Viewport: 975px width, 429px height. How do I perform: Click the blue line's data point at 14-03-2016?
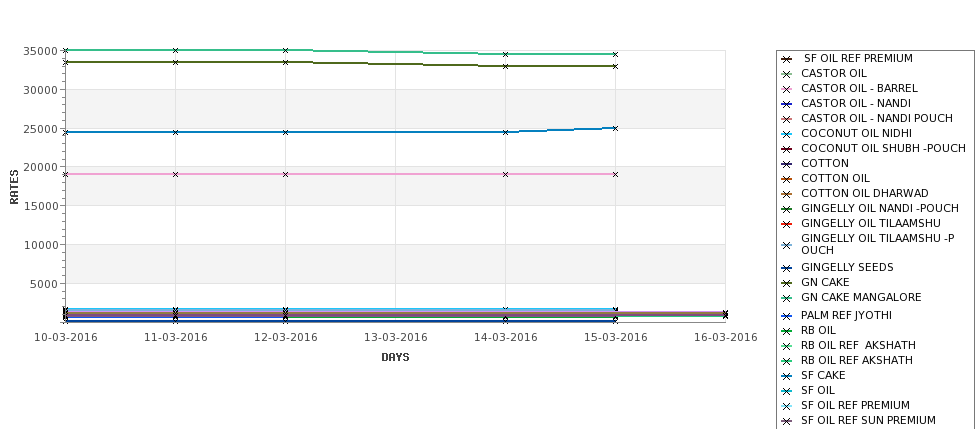tap(506, 132)
